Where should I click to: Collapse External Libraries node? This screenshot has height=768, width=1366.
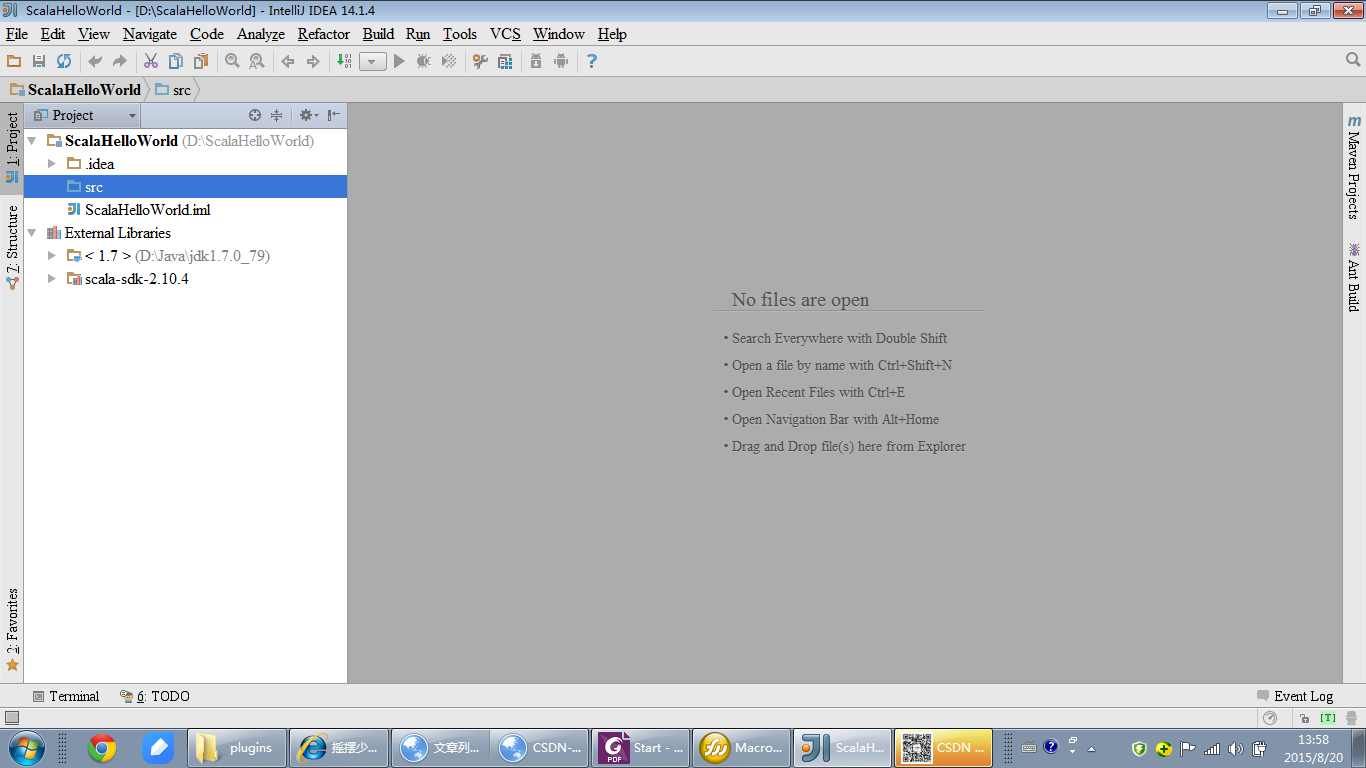[32, 233]
